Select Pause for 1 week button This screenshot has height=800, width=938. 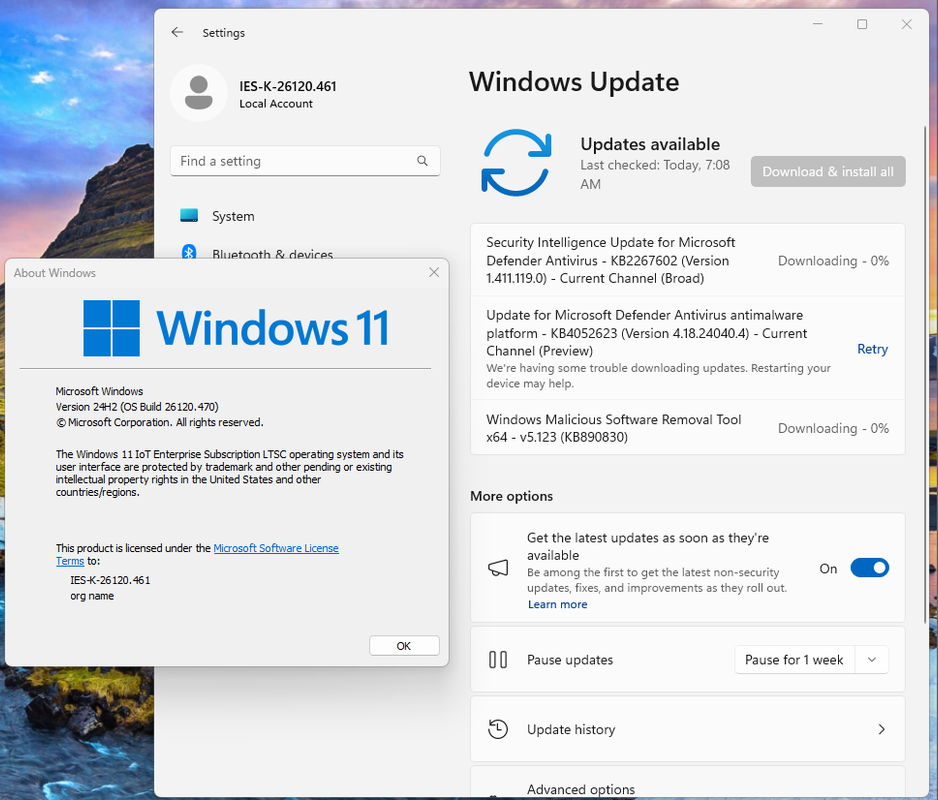(x=794, y=660)
